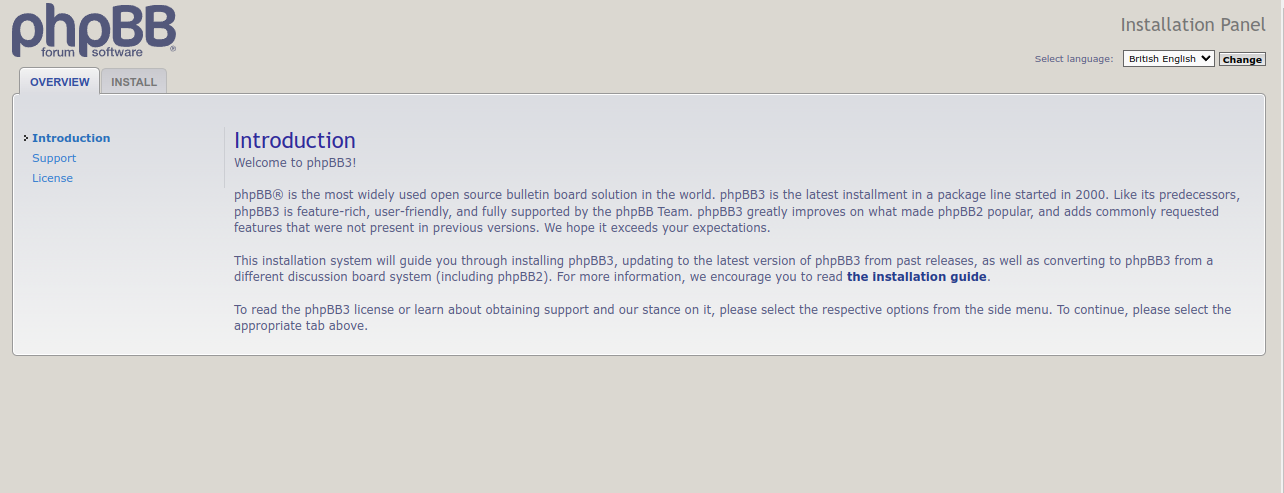1284x493 pixels.
Task: Click the "Select language:" label
Action: (1073, 59)
